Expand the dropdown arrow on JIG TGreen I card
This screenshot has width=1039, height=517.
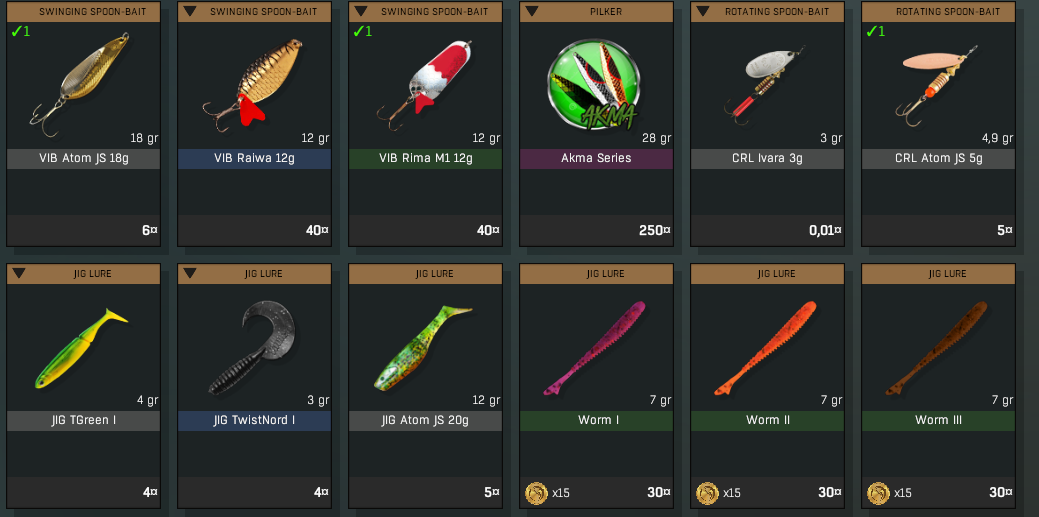tap(19, 273)
